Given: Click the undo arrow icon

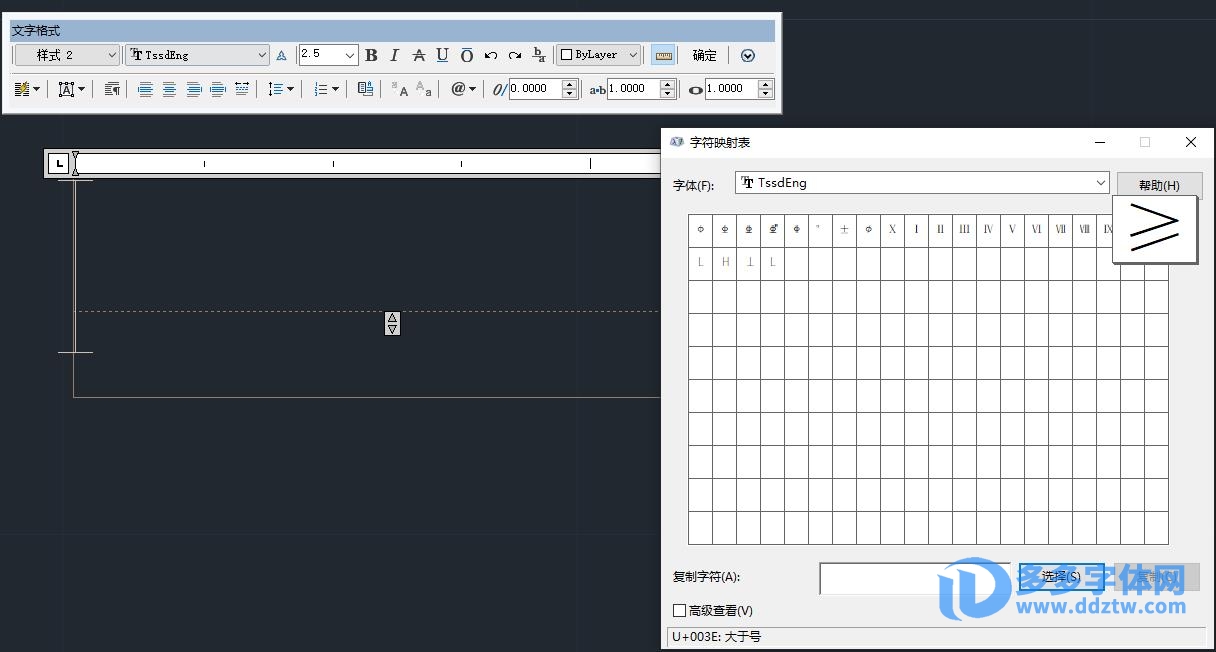Looking at the screenshot, I should coord(491,56).
